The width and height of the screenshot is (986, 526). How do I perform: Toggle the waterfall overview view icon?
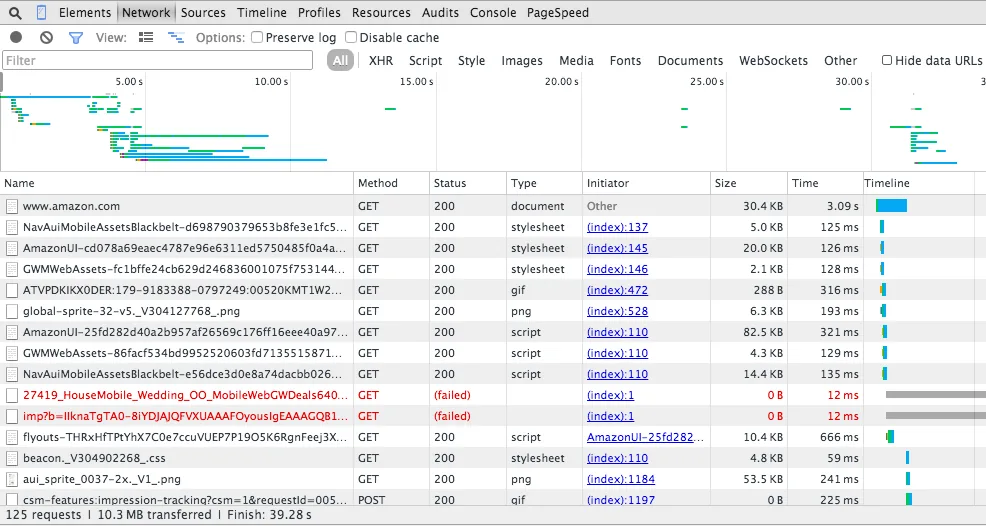coord(175,38)
